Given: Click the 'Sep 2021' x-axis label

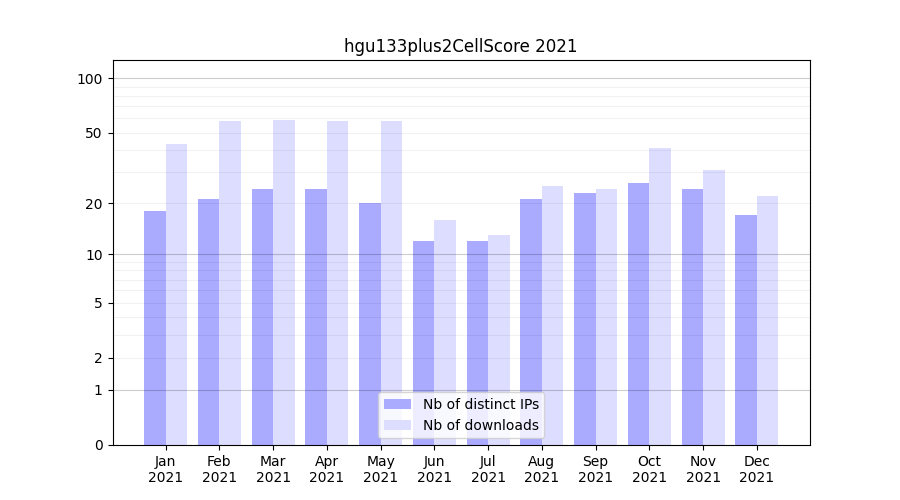Looking at the screenshot, I should point(595,469).
